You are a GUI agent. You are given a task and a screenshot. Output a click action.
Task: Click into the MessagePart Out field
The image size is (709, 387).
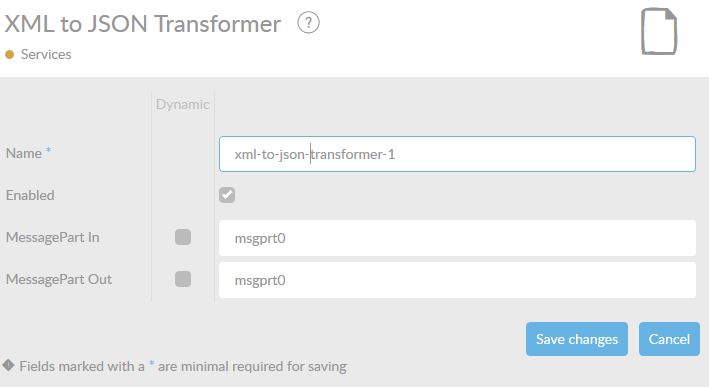tap(457, 280)
